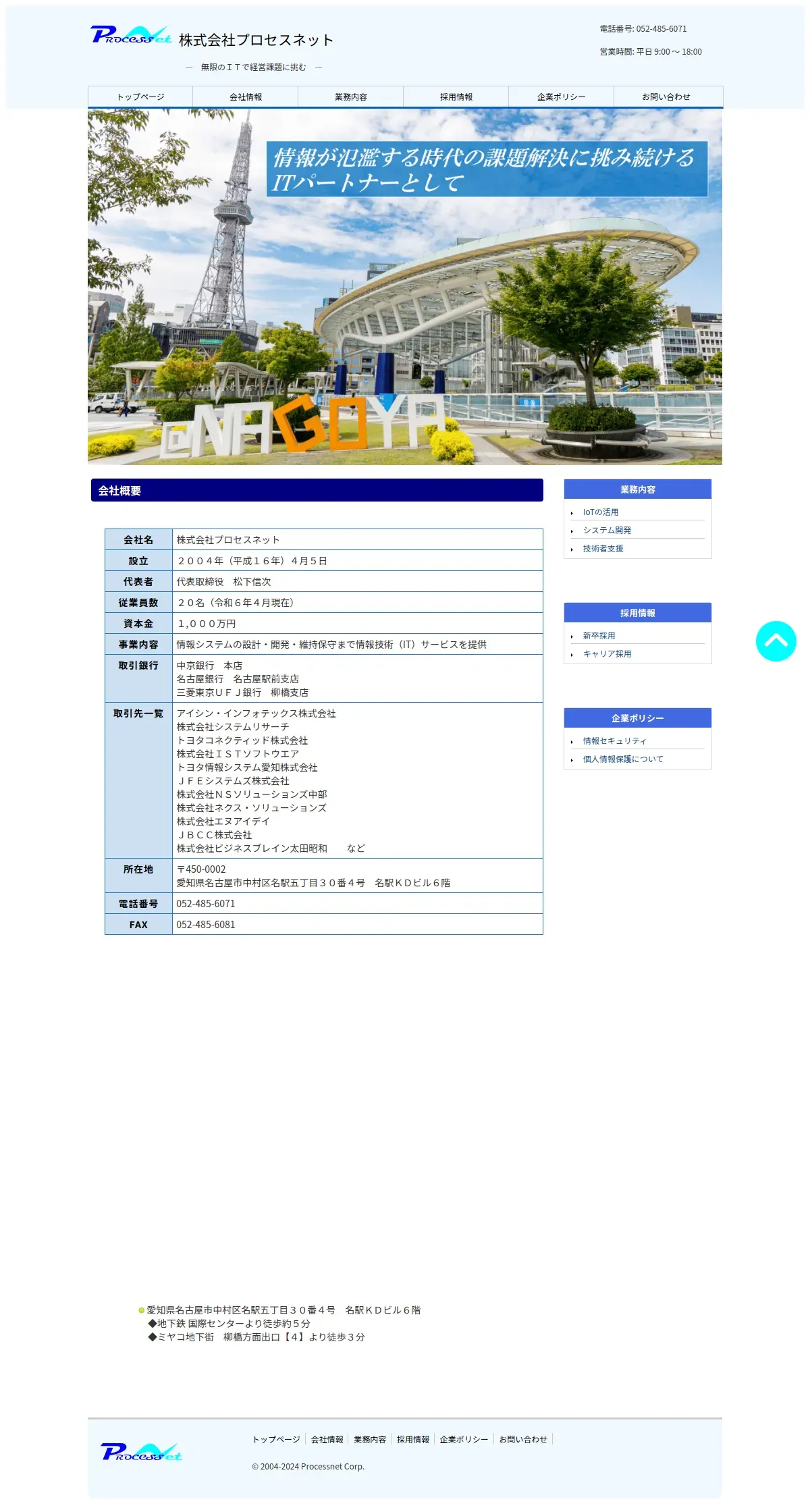Click the システム開発 sidebar link

607,531
